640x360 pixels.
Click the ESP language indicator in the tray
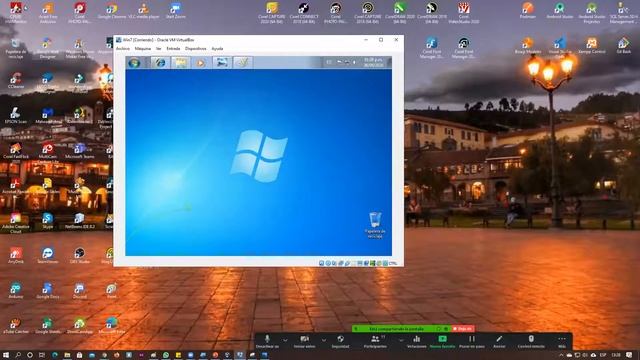(x=603, y=355)
